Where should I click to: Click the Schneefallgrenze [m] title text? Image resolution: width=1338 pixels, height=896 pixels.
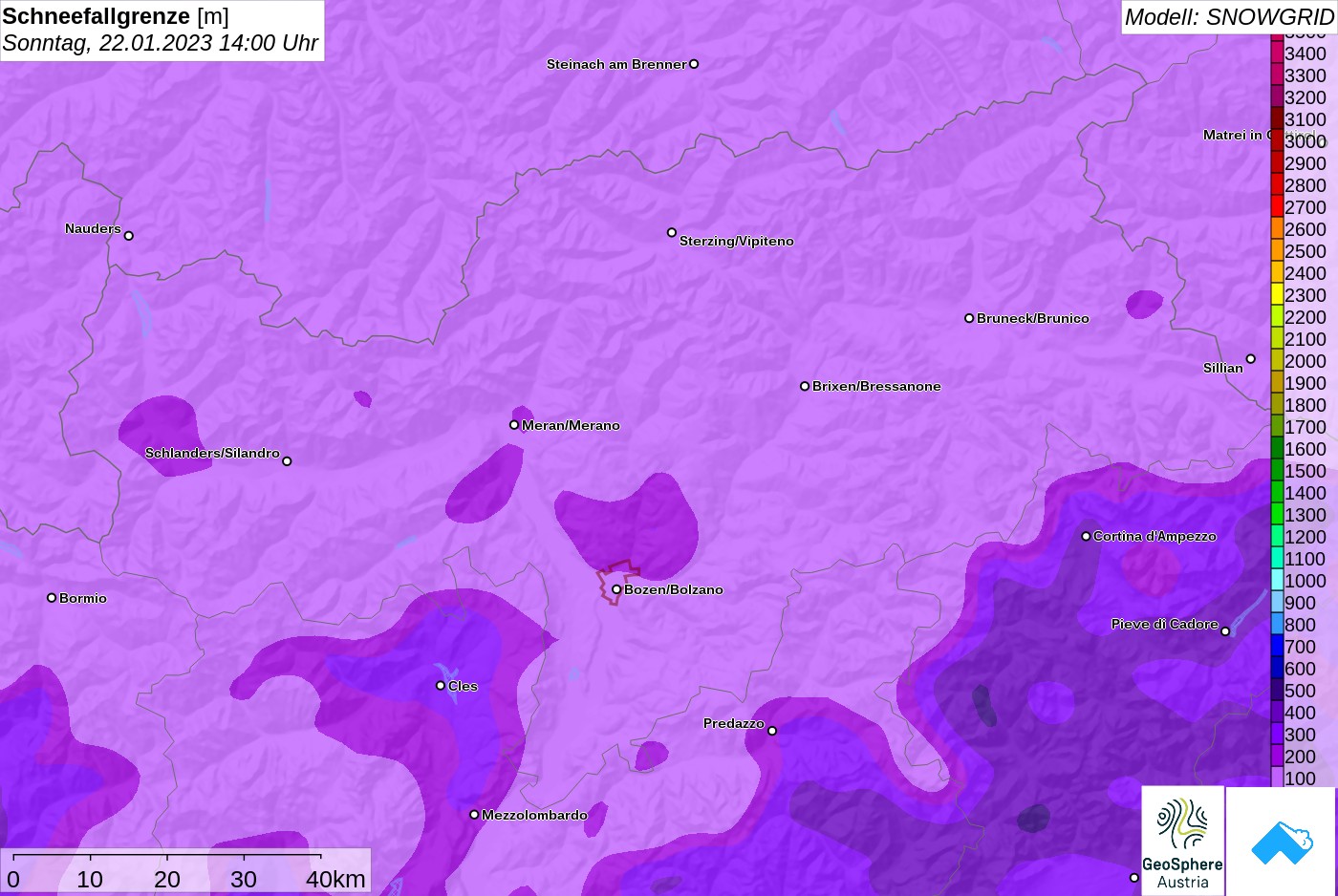116,16
